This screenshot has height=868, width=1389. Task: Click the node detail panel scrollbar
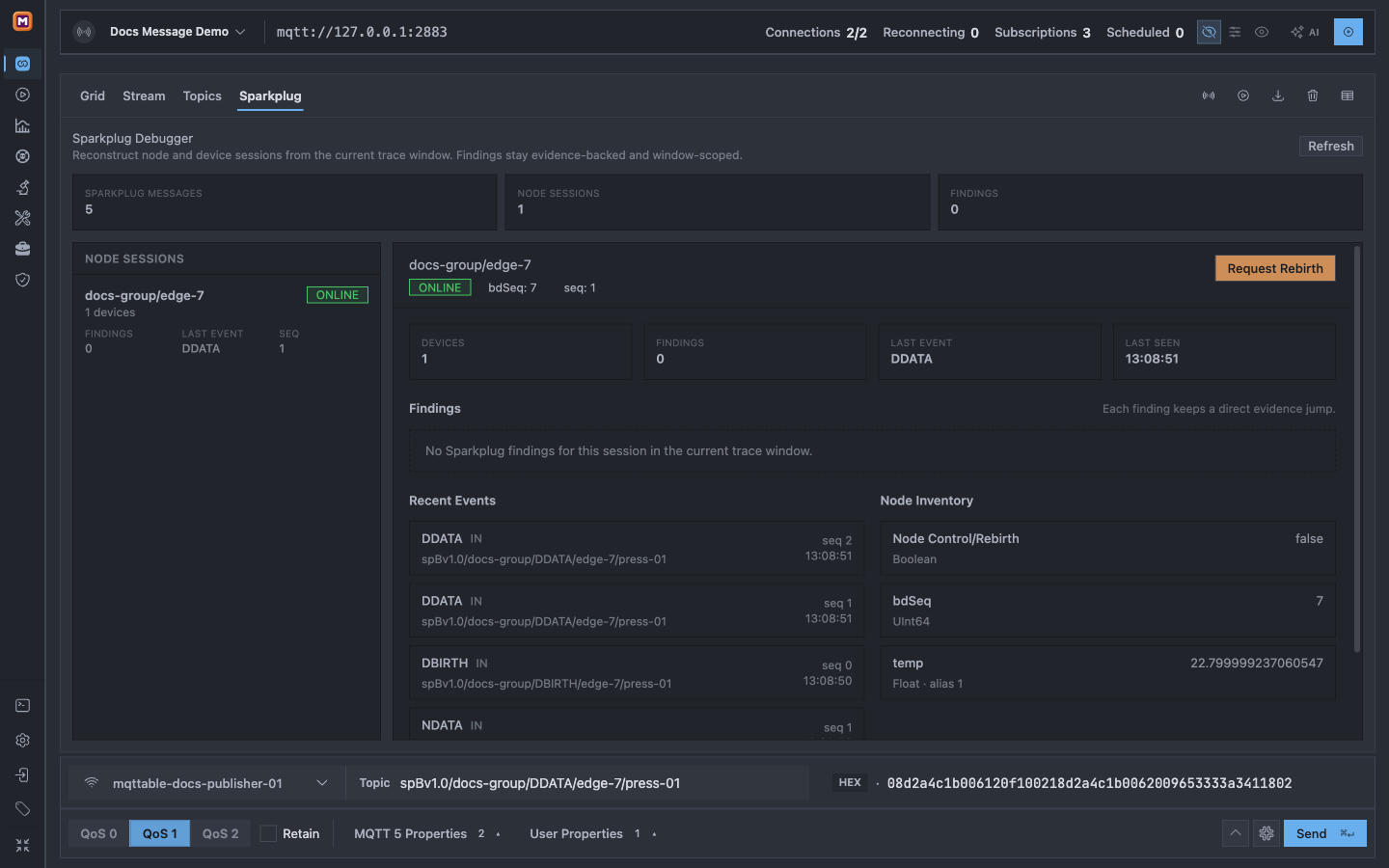[1357, 449]
